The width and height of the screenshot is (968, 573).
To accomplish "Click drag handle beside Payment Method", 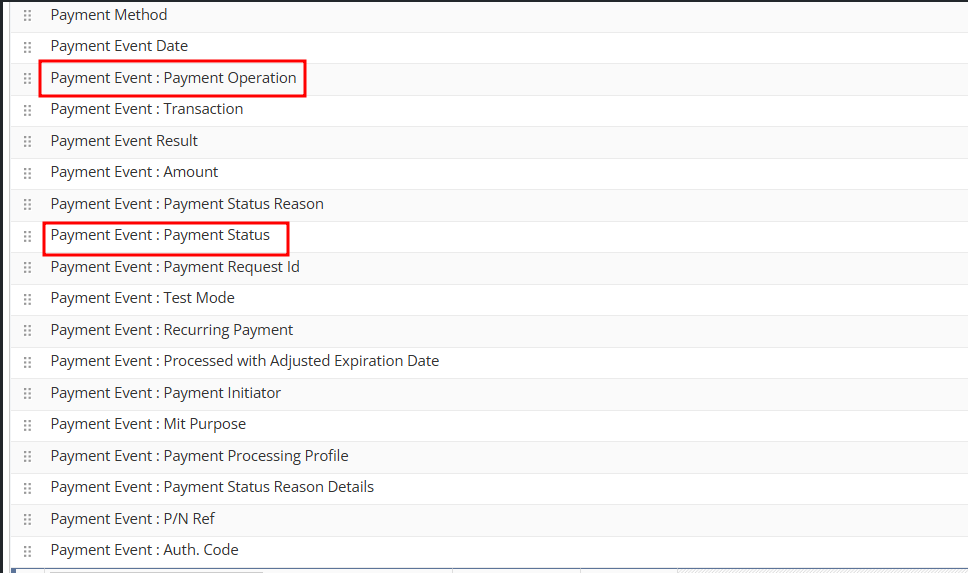I will click(x=28, y=15).
